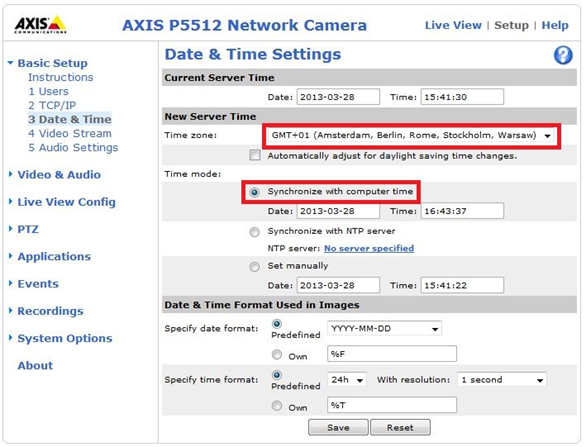The height and width of the screenshot is (447, 586).
Task: Enable automatic daylight saving time adjustment
Action: tap(255, 155)
